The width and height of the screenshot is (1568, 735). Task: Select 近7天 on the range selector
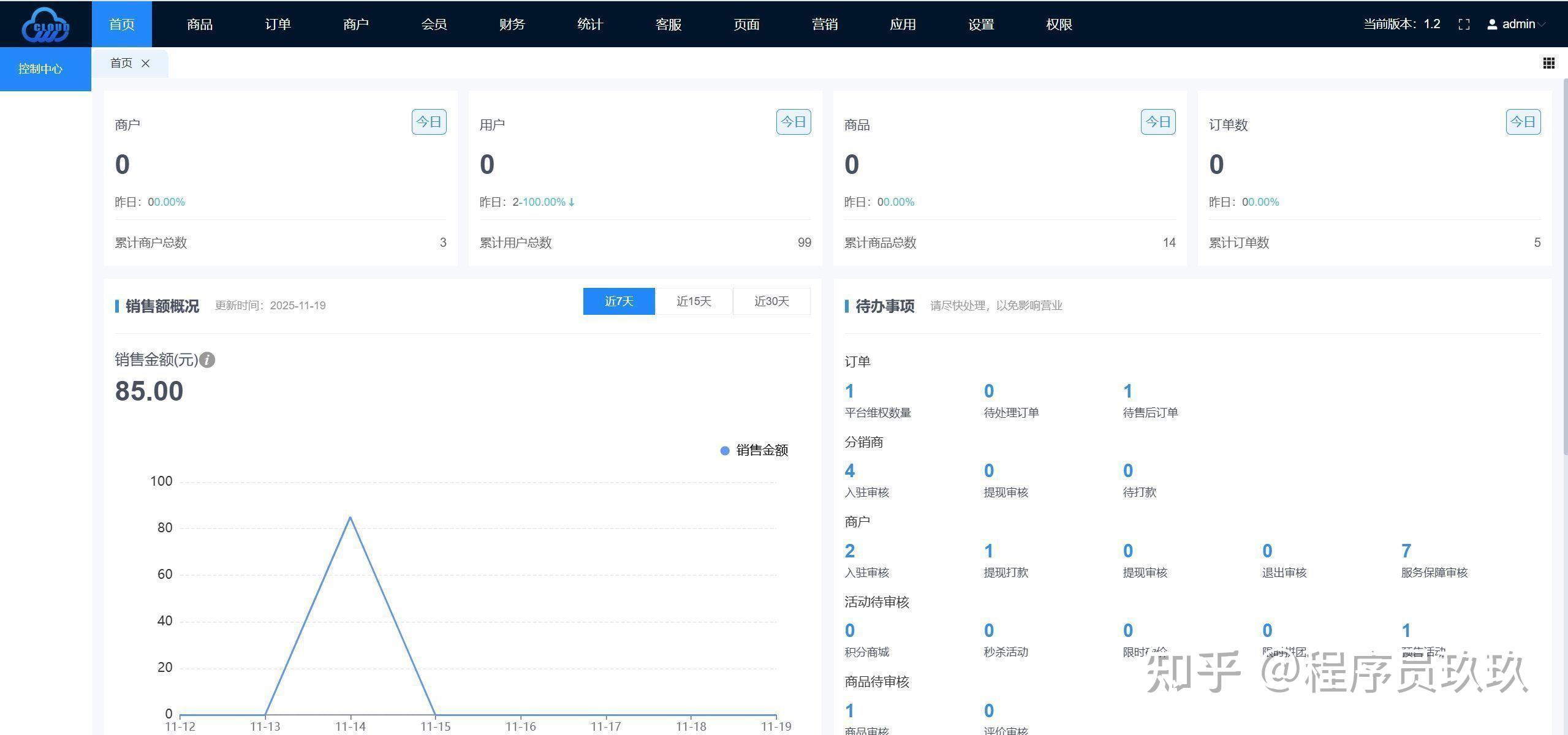tap(618, 301)
